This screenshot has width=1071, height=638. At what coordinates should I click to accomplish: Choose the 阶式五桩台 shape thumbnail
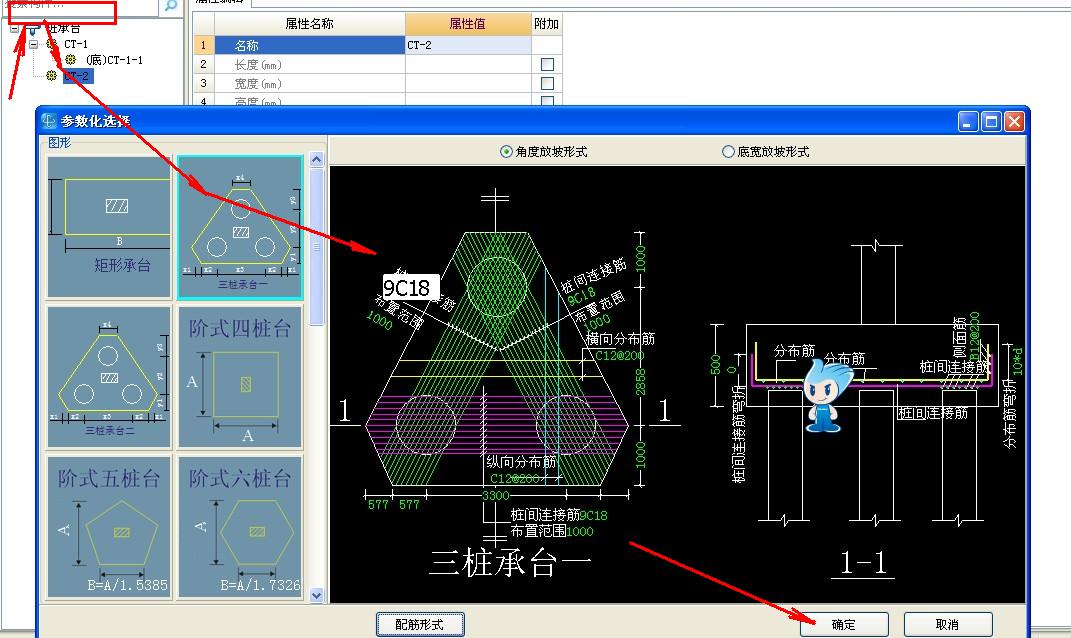pos(109,527)
